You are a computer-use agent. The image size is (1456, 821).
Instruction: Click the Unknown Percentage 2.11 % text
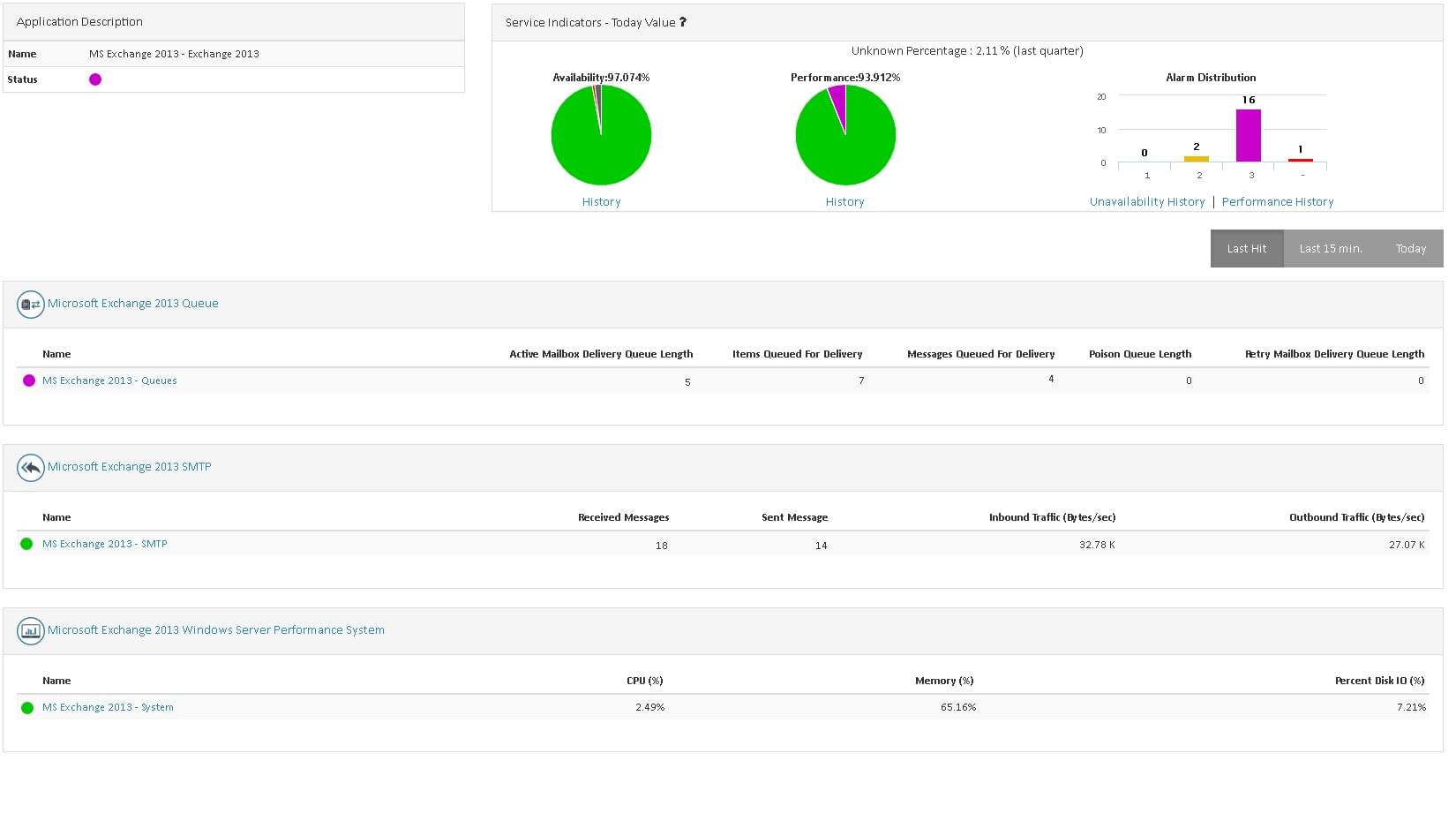[967, 51]
